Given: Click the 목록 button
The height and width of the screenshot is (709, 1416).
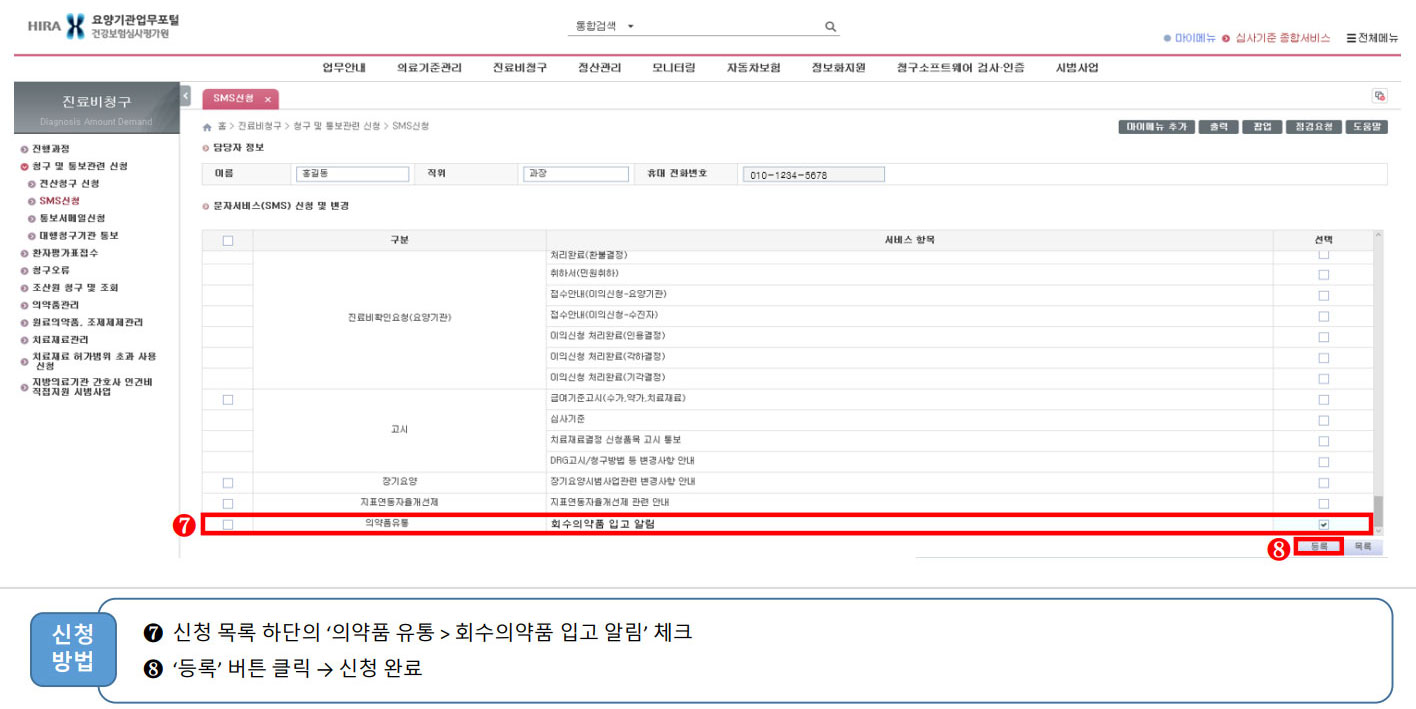Looking at the screenshot, I should point(1362,547).
